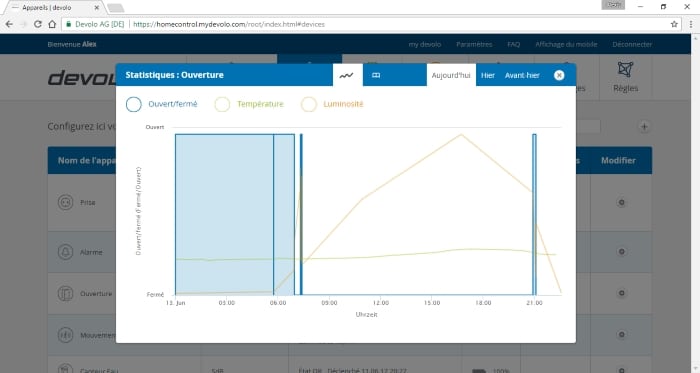
Task: Click the site security lock icon
Action: click(x=68, y=24)
